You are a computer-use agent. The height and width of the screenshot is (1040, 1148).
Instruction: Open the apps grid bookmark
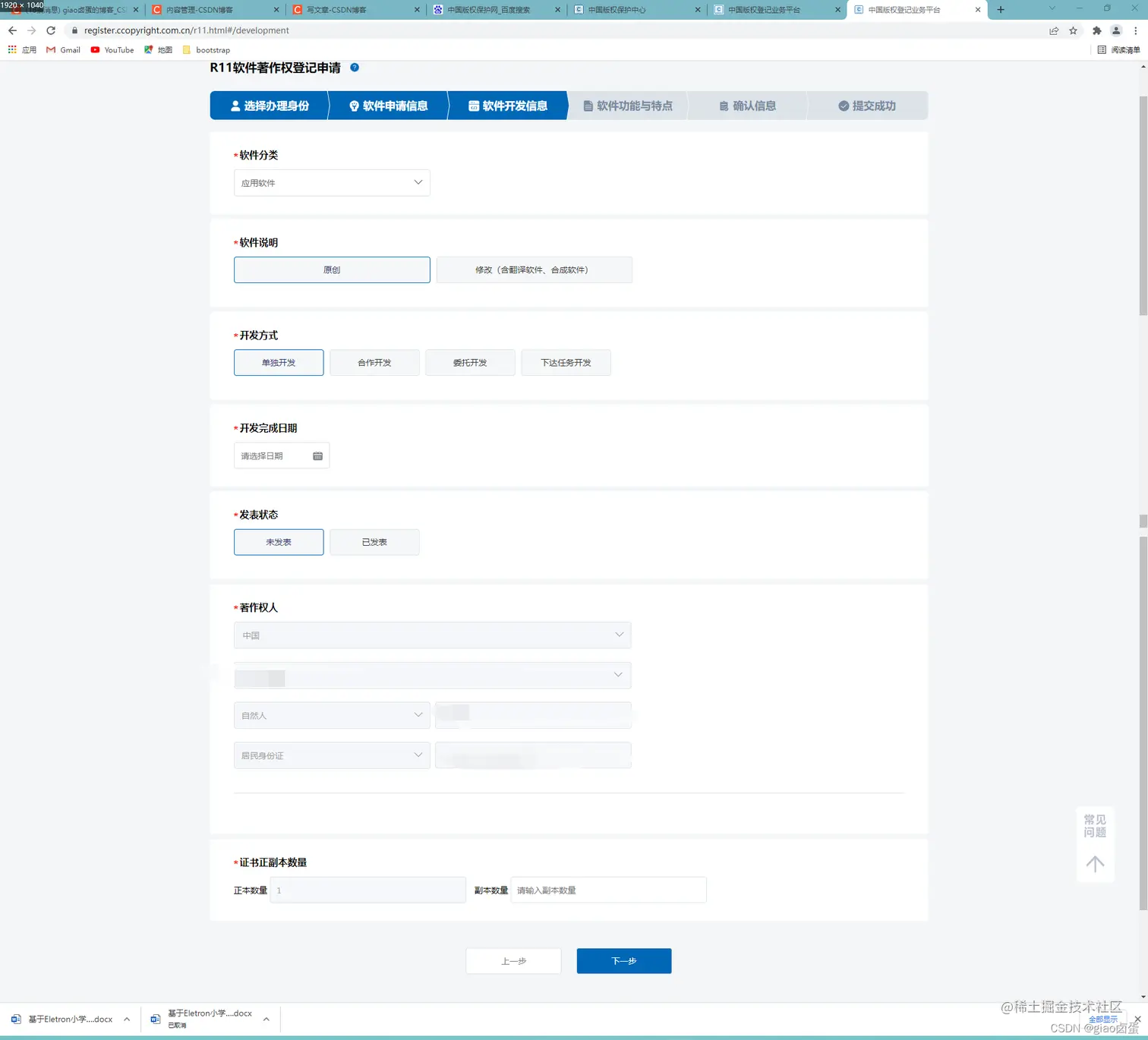22,50
